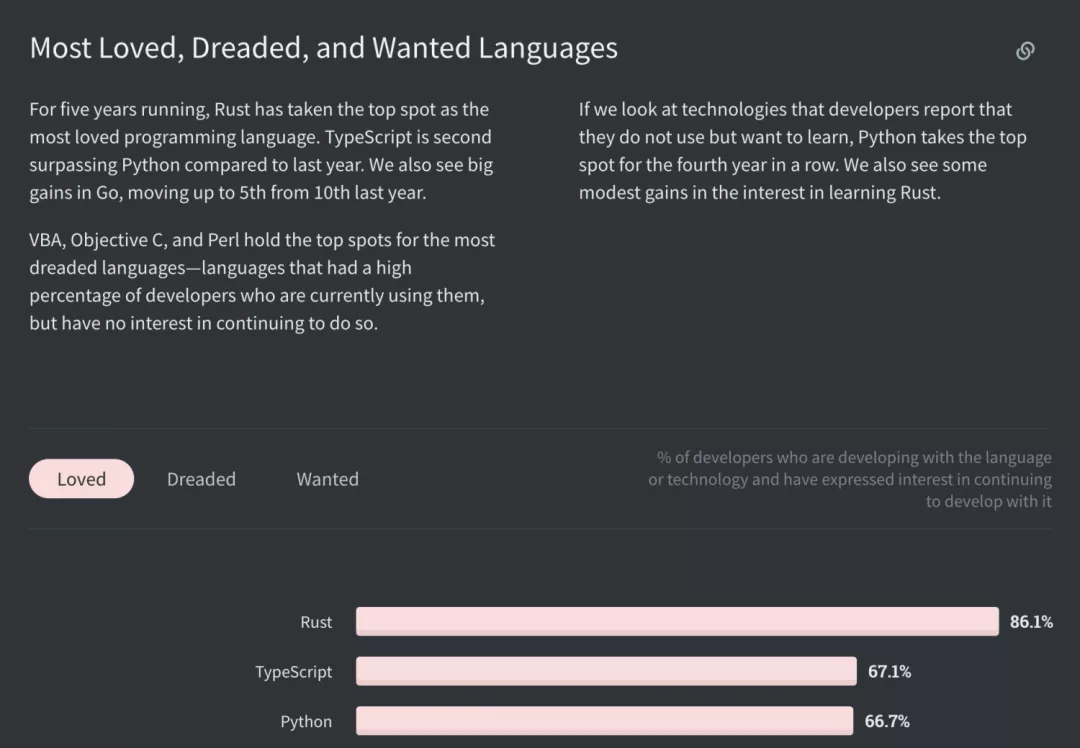Click the TypeScript bar in the chart
This screenshot has height=748, width=1080.
[x=606, y=671]
